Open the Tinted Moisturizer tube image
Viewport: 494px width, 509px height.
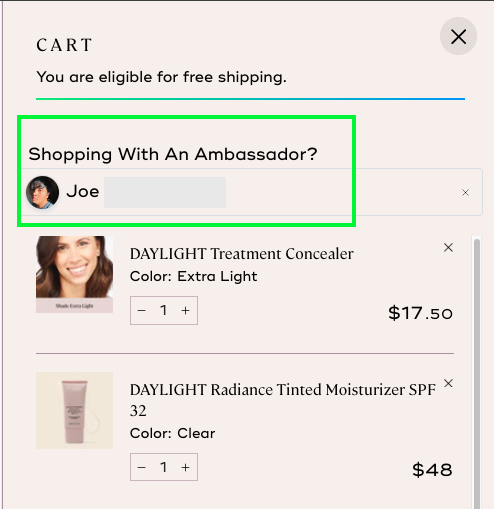click(x=74, y=410)
